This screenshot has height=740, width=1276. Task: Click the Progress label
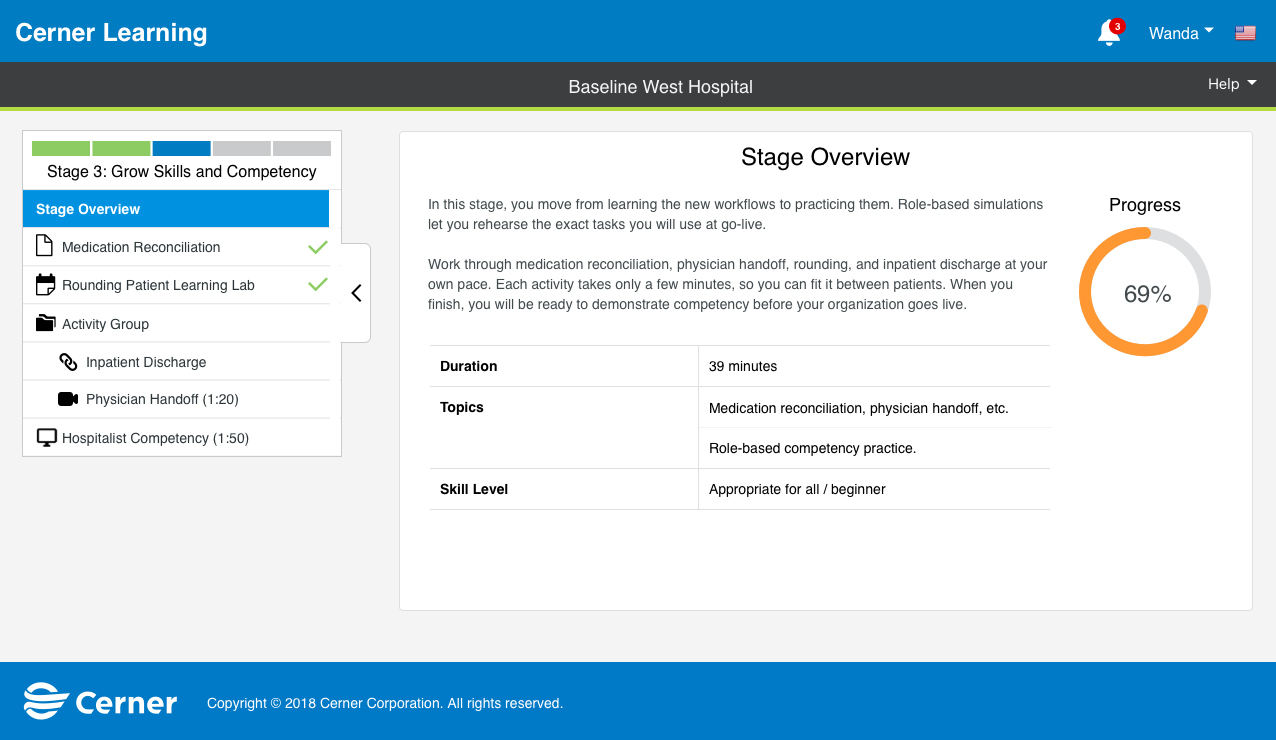click(x=1145, y=205)
